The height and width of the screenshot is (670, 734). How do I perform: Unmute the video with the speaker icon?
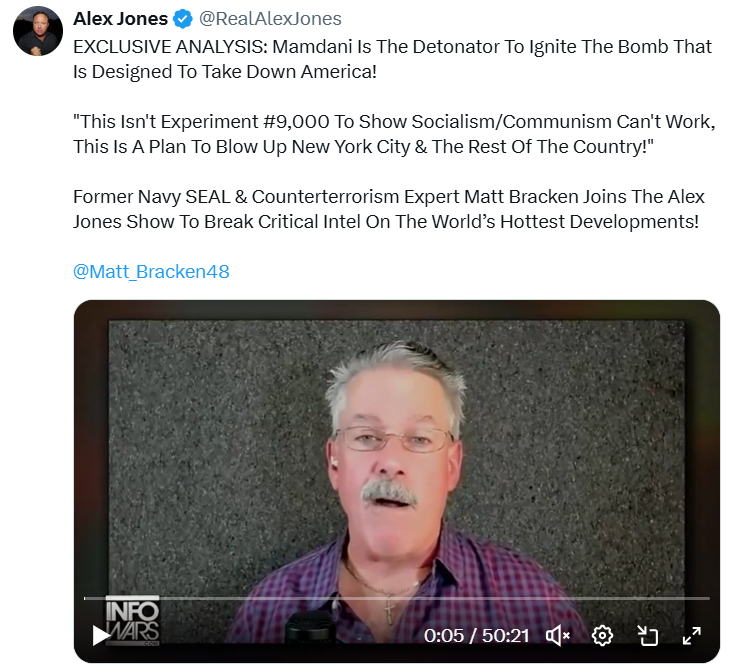(x=558, y=636)
